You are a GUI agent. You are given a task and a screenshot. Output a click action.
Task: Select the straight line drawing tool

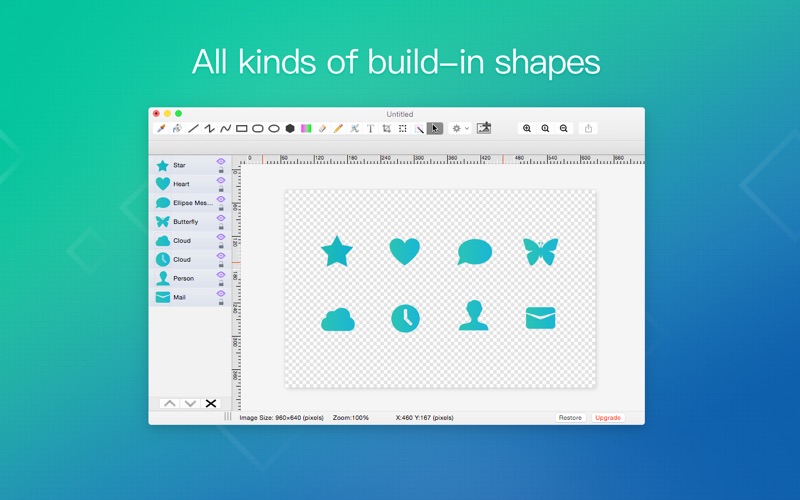point(193,128)
